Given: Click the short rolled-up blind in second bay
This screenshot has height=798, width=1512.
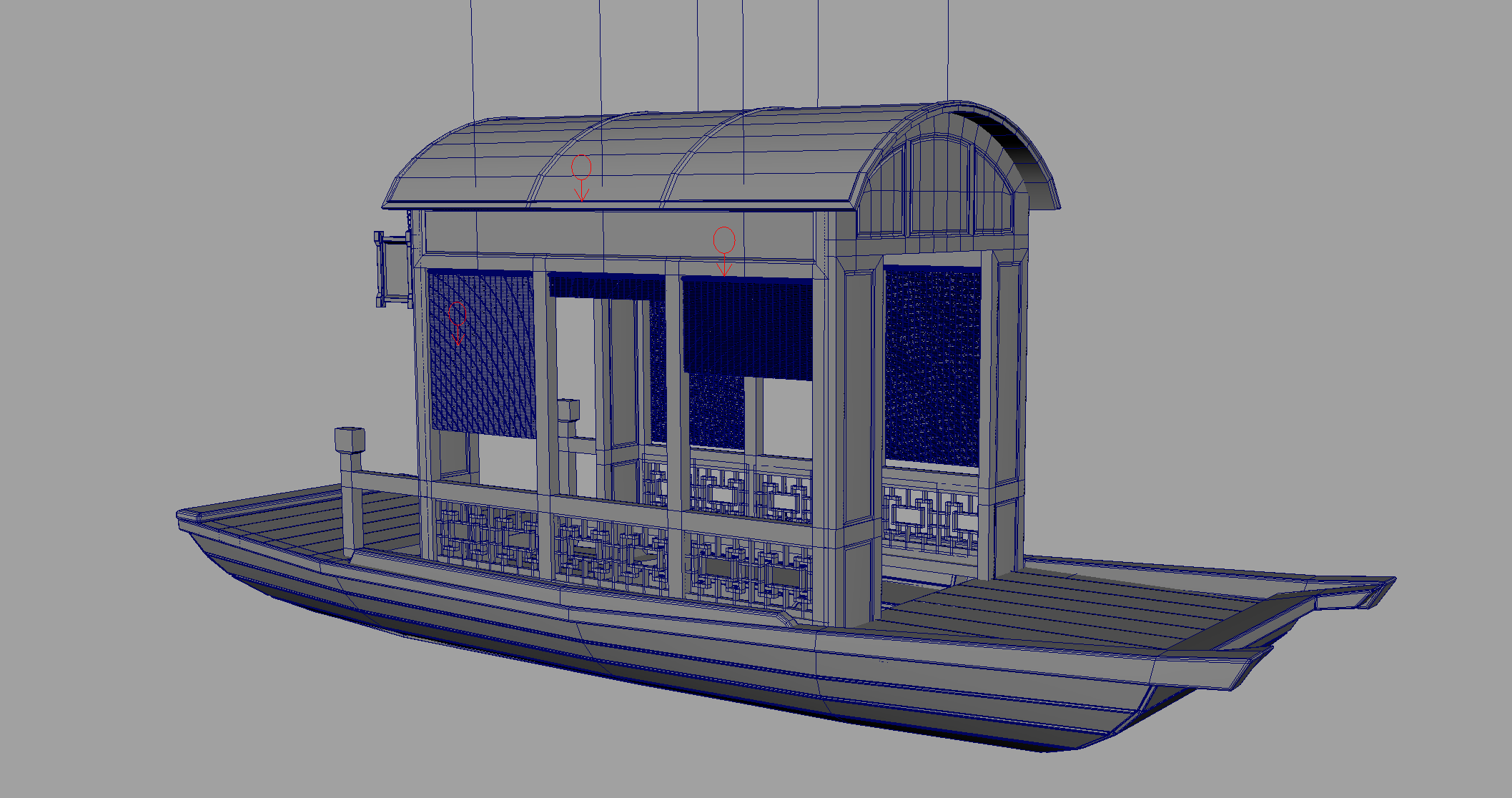Looking at the screenshot, I should pos(605,286).
